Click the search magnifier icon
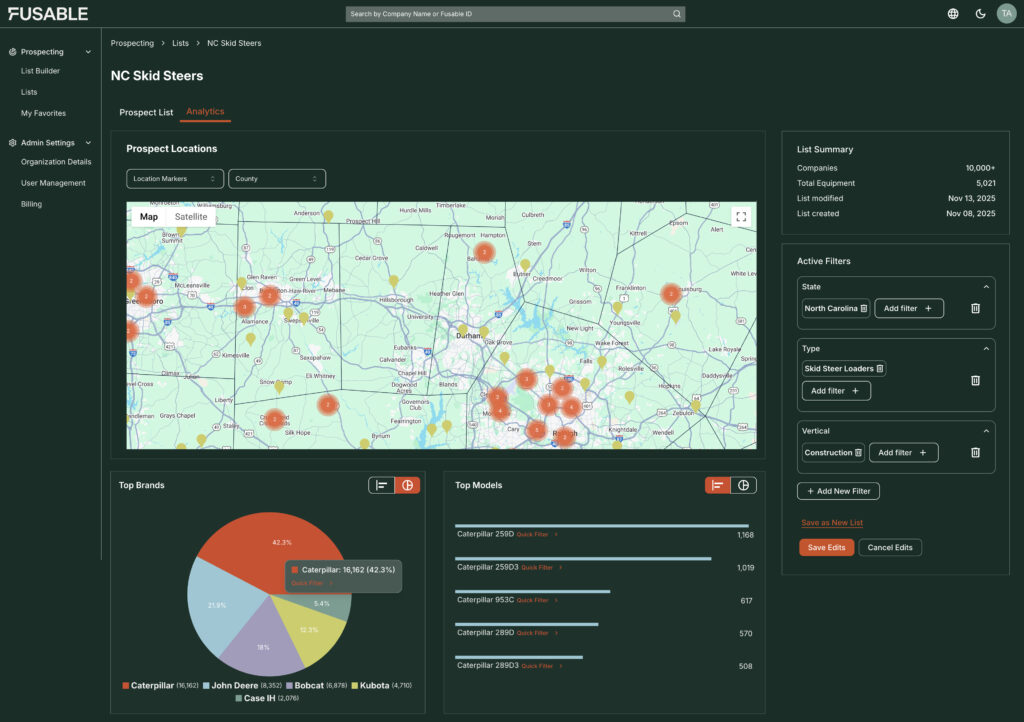The height and width of the screenshot is (722, 1024). [676, 14]
